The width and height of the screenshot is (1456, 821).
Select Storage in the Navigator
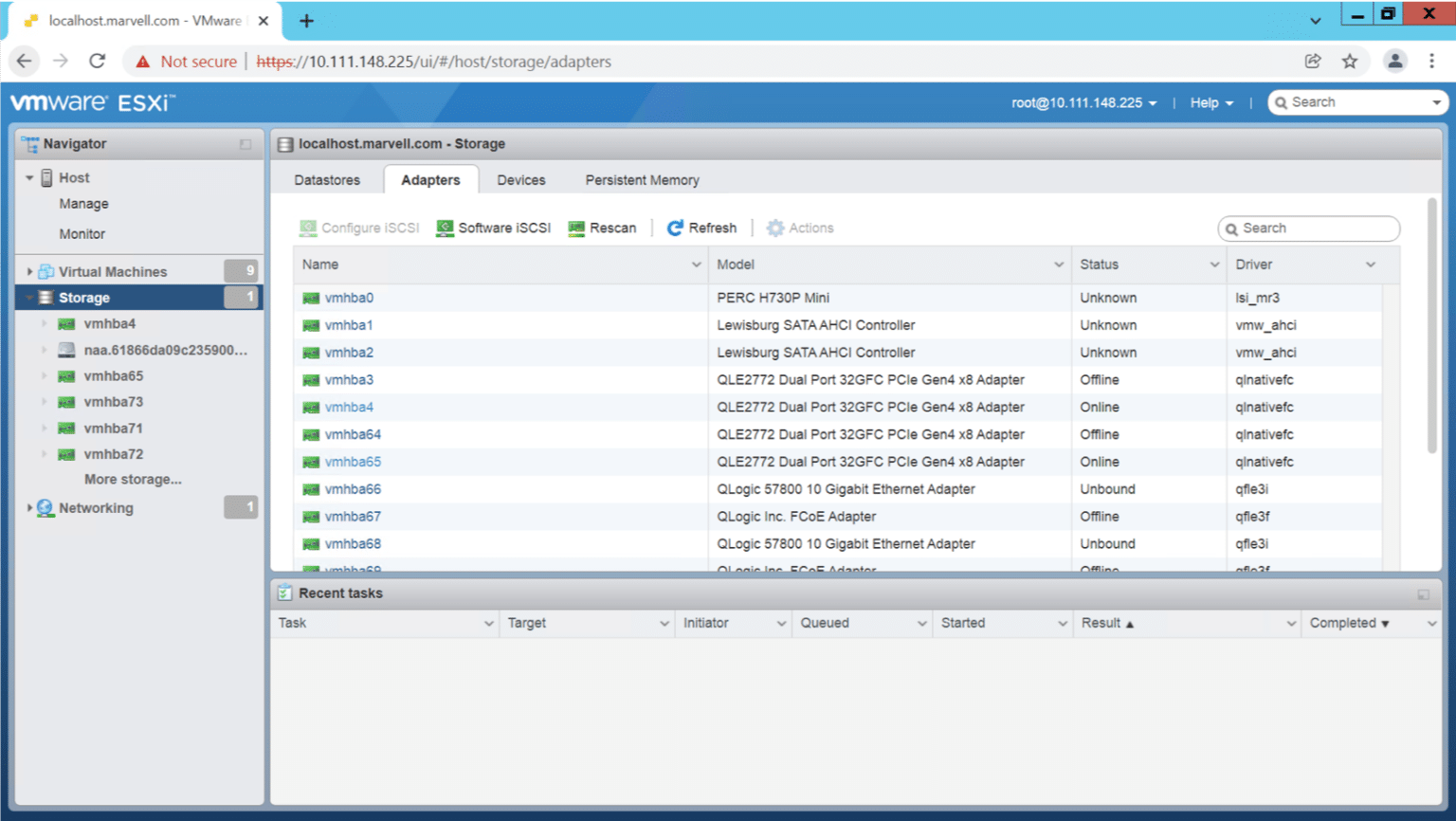click(138, 298)
